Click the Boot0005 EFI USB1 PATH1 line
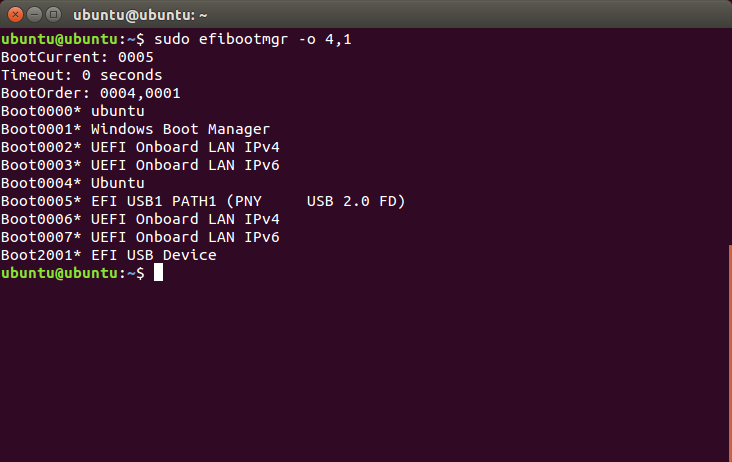The image size is (732, 462). [x=203, y=201]
